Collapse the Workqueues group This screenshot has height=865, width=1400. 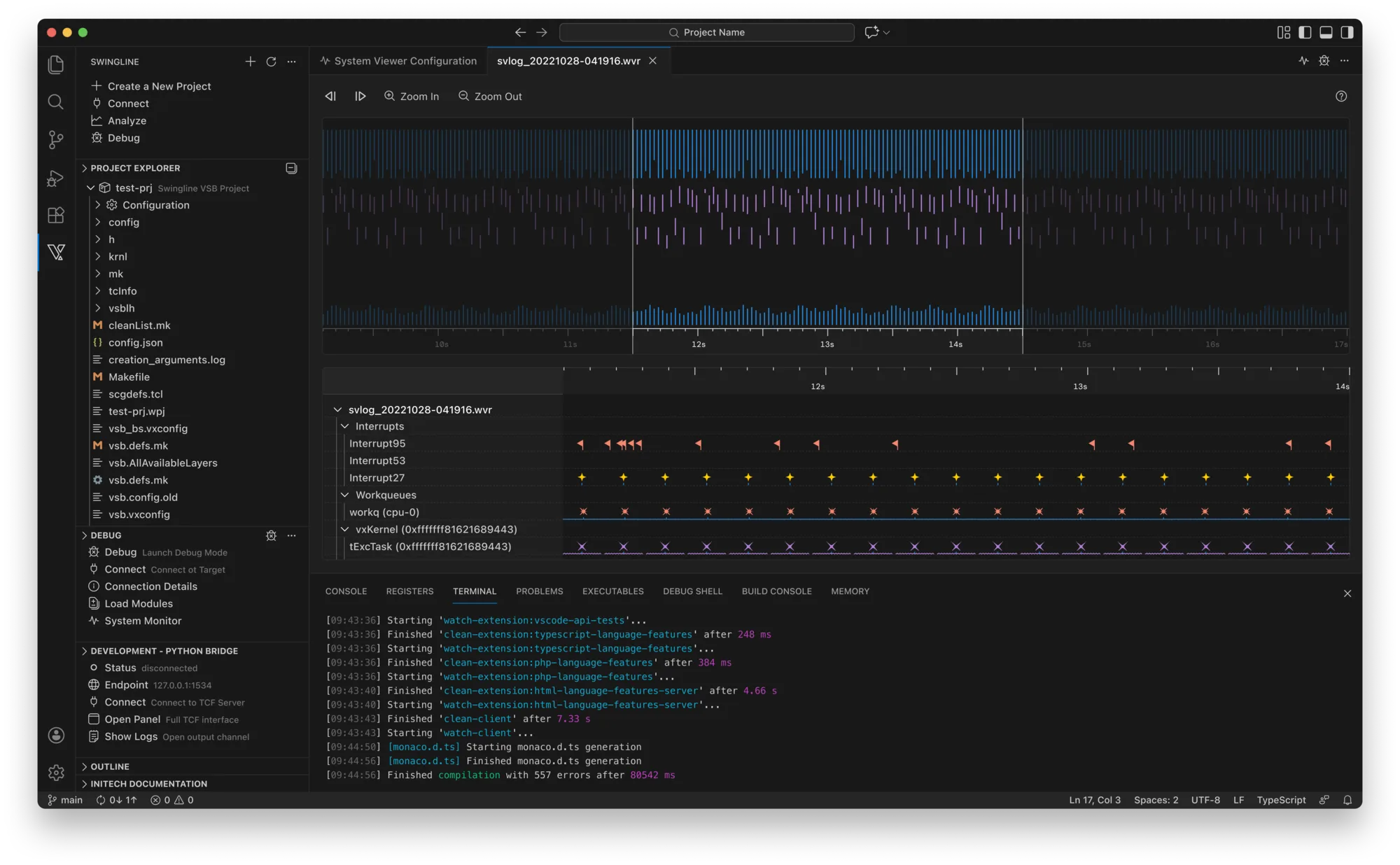[344, 495]
